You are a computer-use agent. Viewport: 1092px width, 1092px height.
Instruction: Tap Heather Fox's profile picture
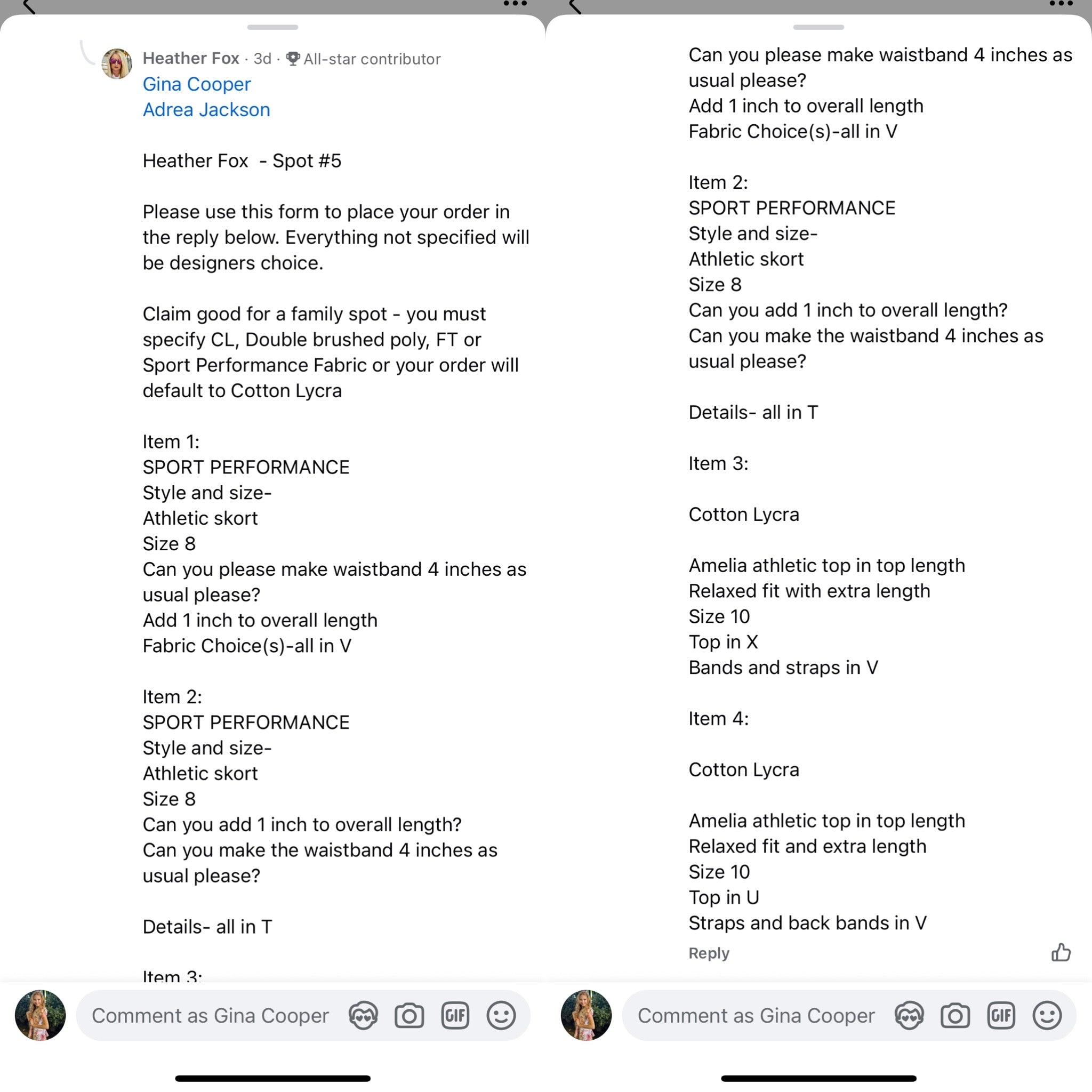pyautogui.click(x=116, y=63)
